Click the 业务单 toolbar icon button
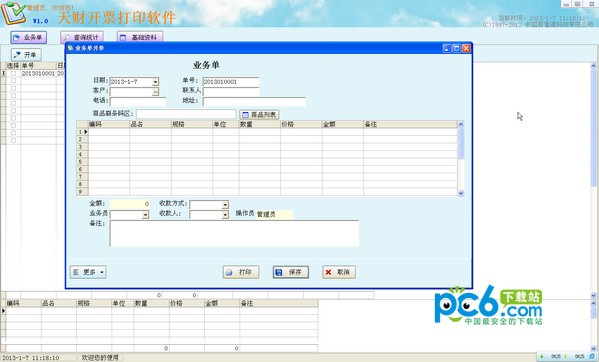 click(x=29, y=37)
